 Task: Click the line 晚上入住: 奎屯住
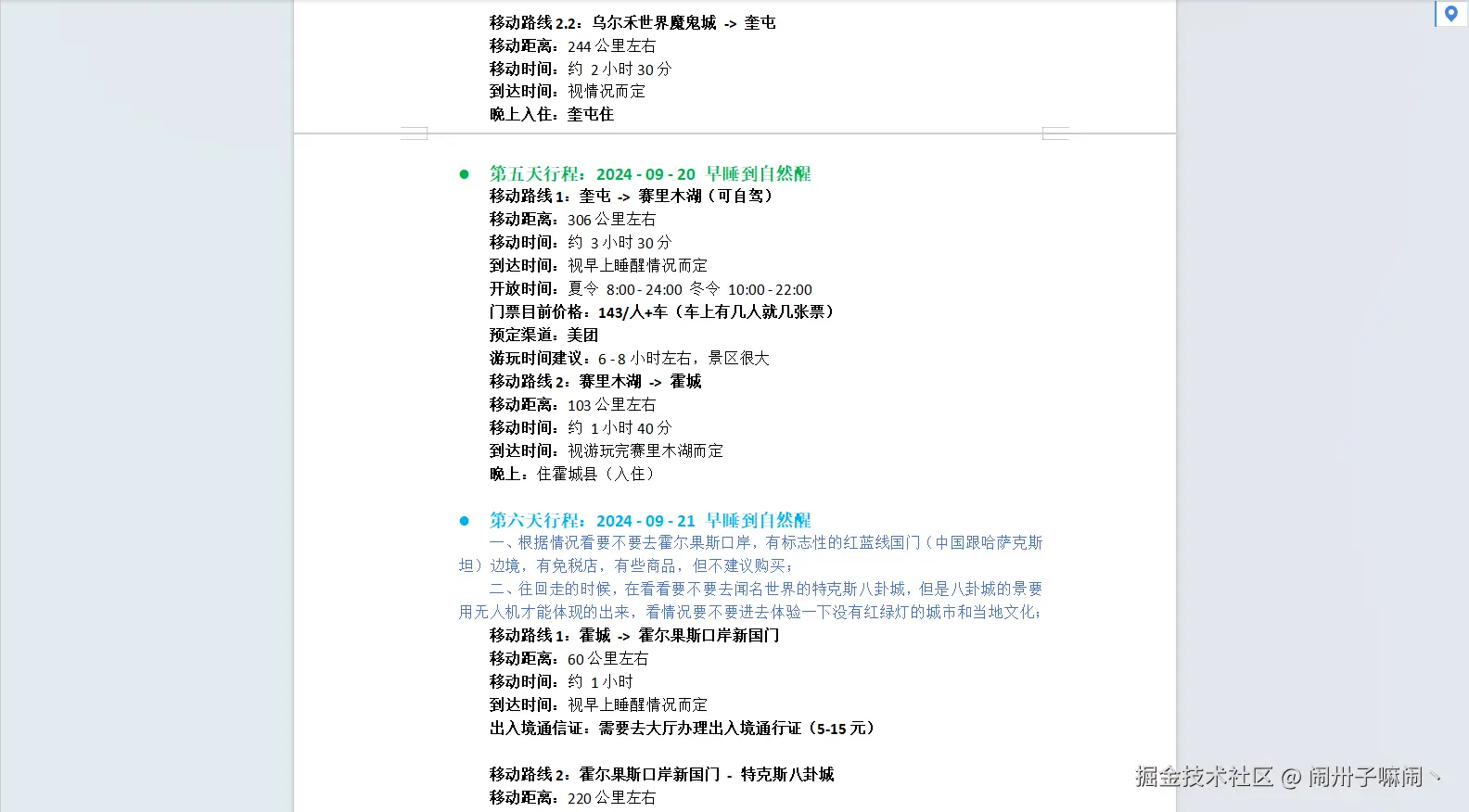552,114
